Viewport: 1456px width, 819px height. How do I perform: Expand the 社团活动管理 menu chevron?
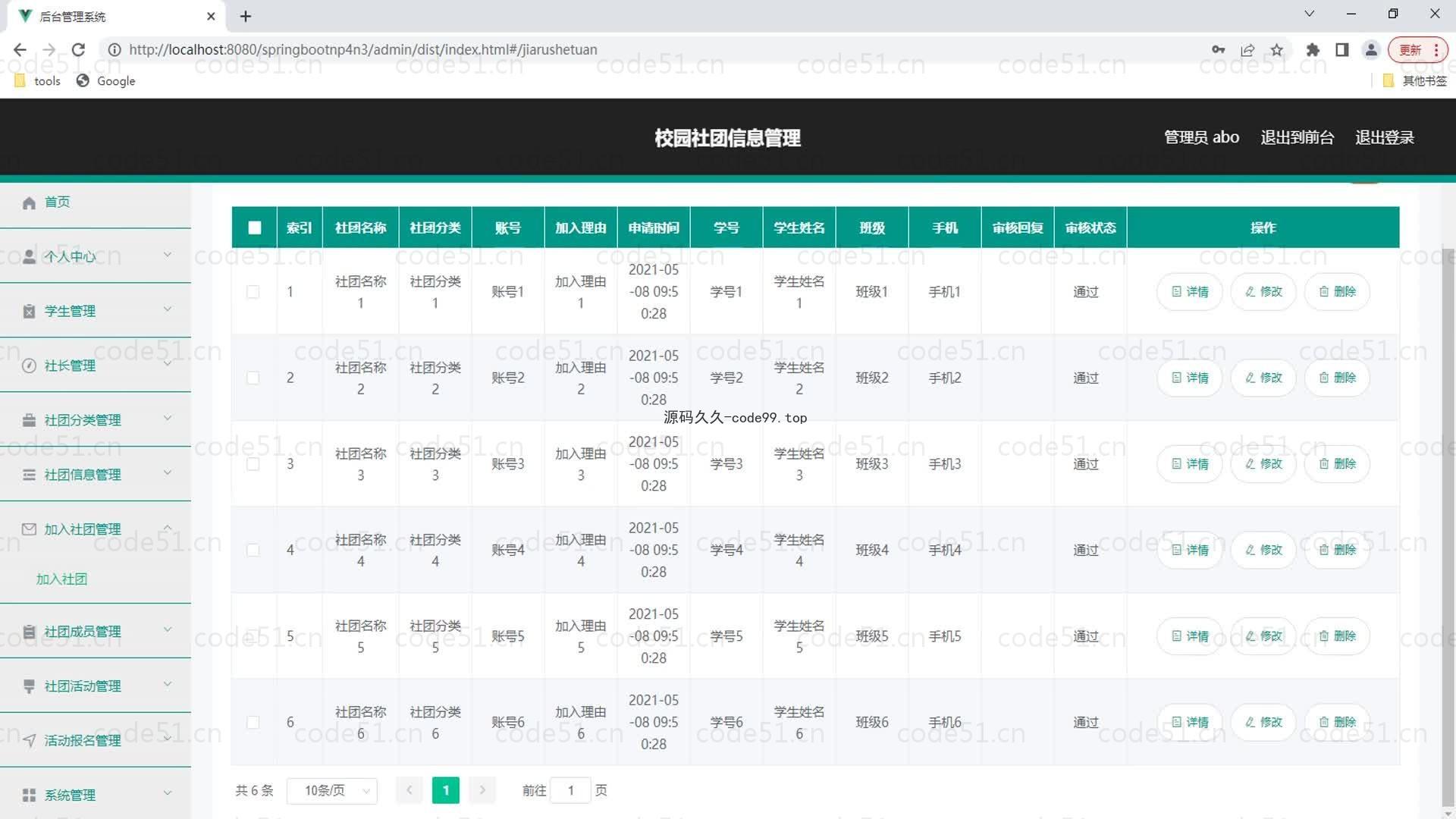pyautogui.click(x=168, y=685)
